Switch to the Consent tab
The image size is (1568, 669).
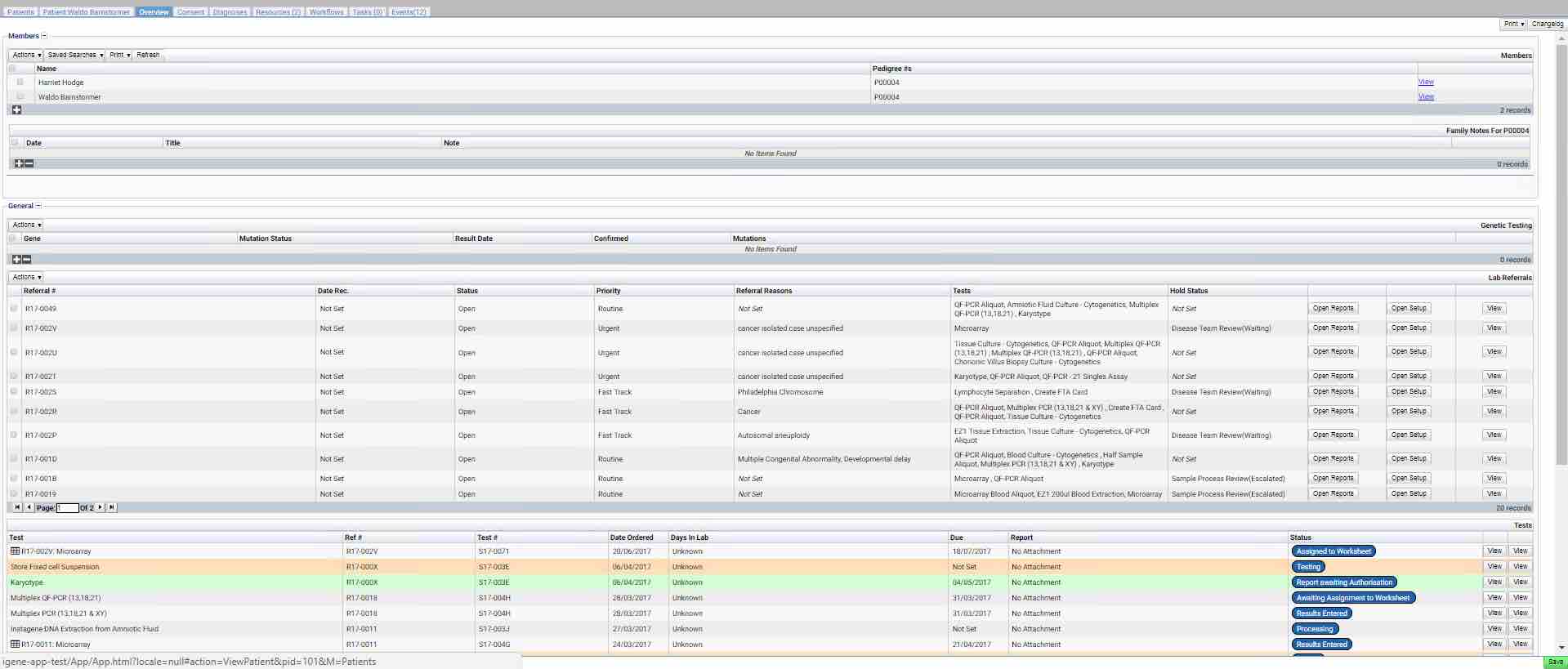point(190,12)
